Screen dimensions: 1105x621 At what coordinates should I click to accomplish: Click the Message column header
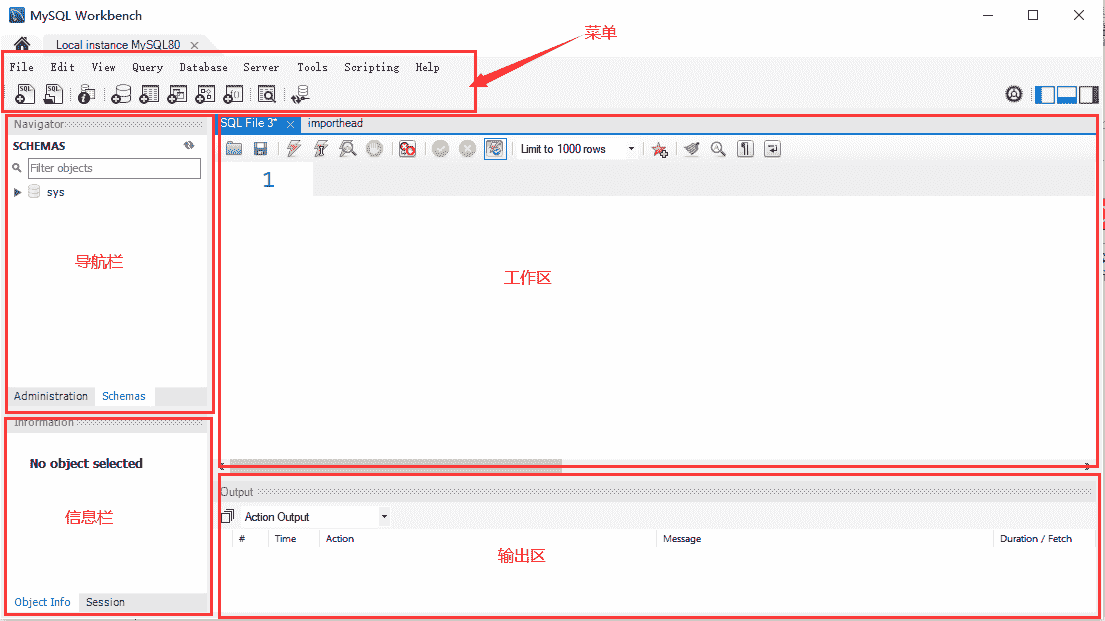coord(681,539)
